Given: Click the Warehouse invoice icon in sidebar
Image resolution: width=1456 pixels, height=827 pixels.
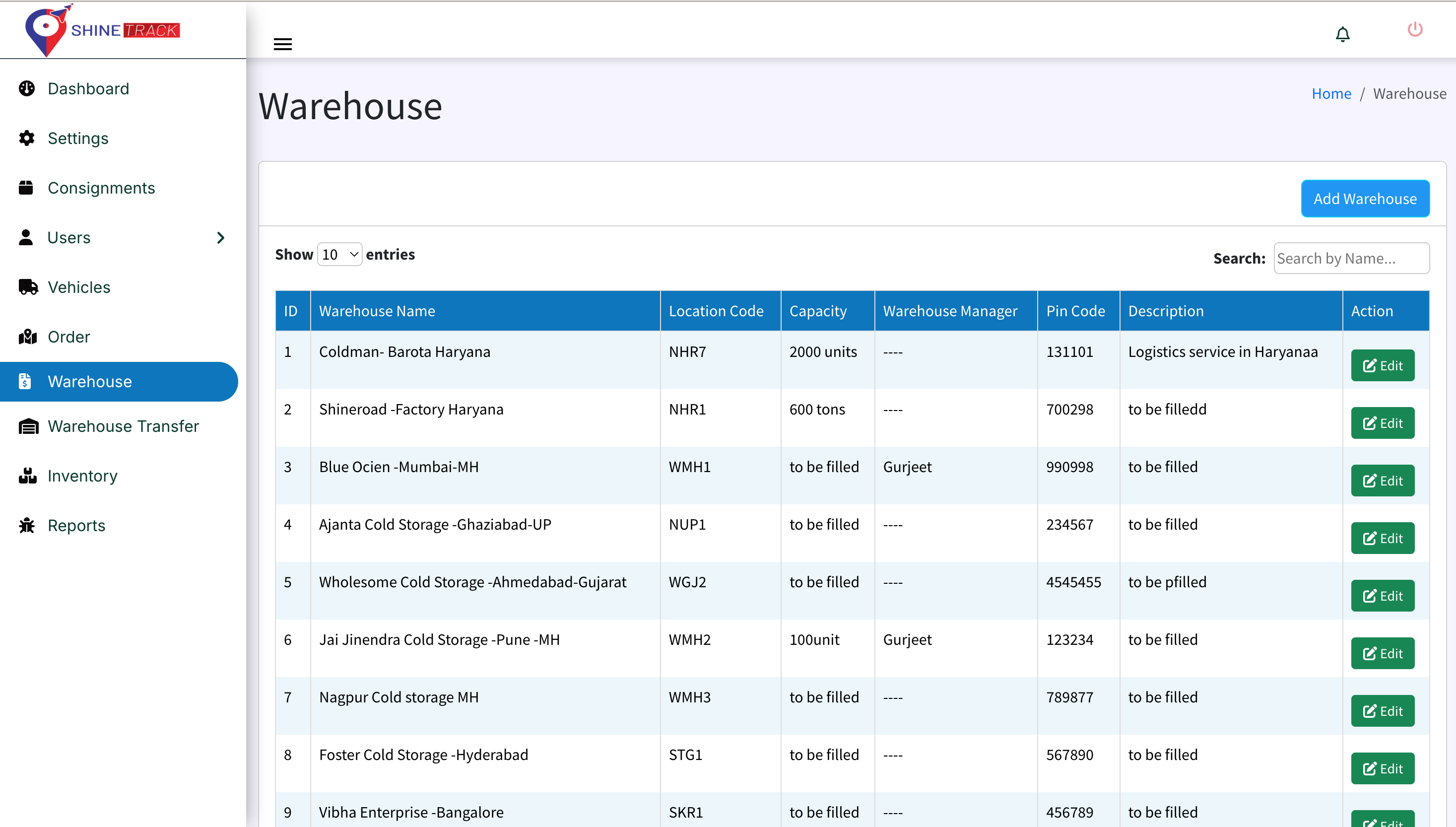Looking at the screenshot, I should (x=24, y=381).
